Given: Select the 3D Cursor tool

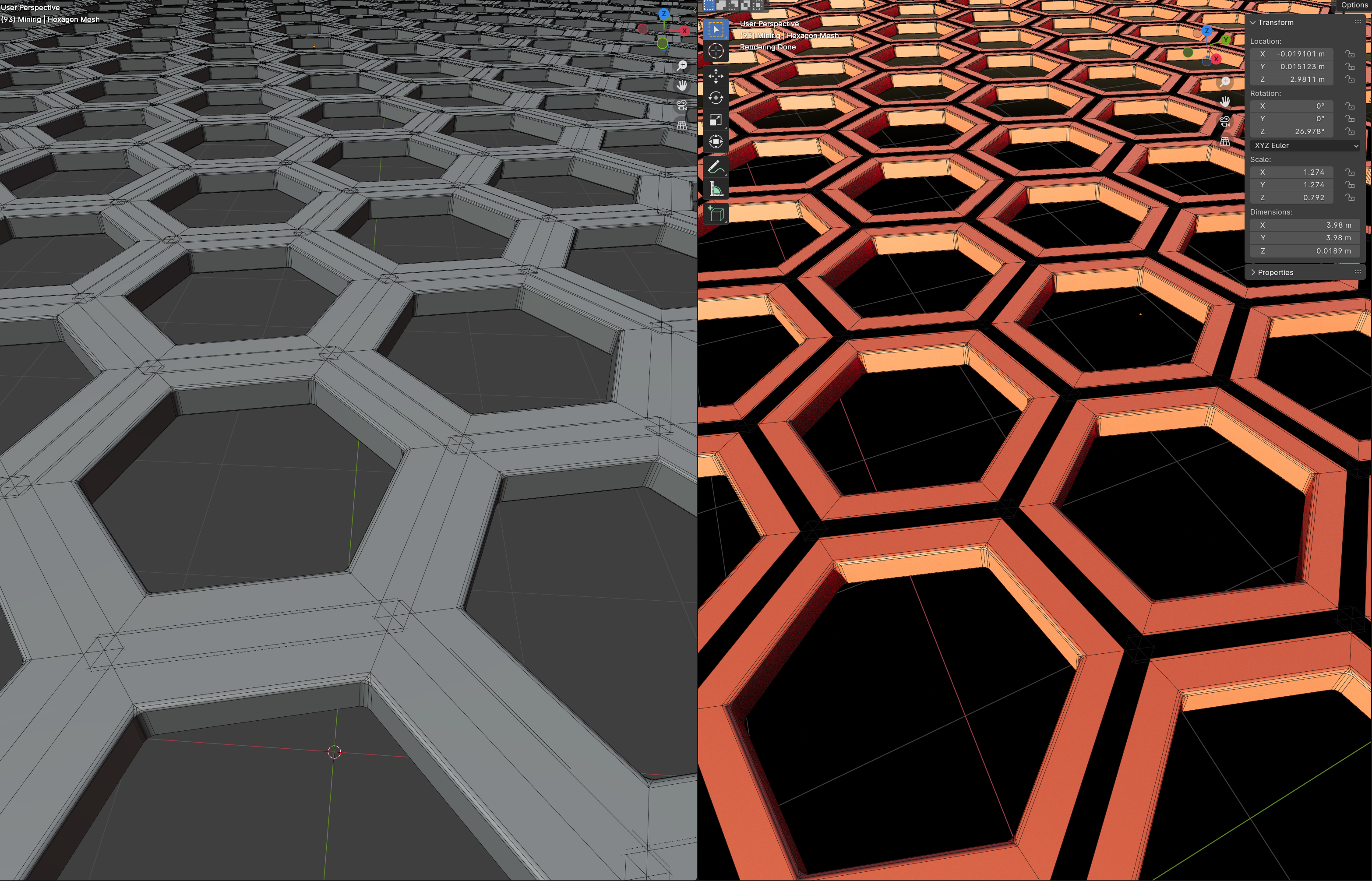Looking at the screenshot, I should tap(716, 51).
